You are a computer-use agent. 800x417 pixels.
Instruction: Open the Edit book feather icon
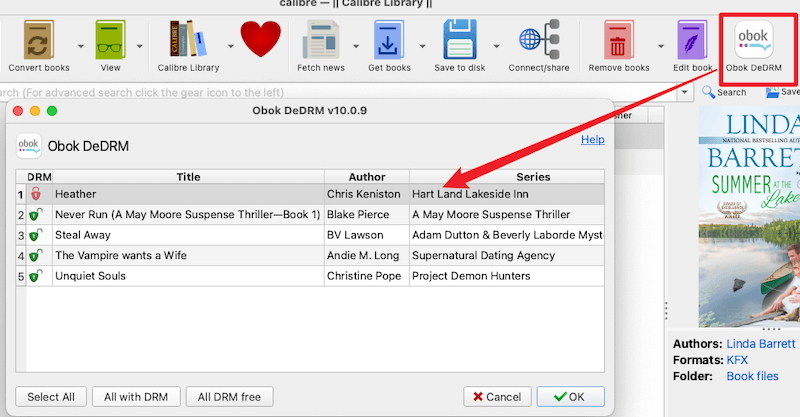(x=692, y=40)
